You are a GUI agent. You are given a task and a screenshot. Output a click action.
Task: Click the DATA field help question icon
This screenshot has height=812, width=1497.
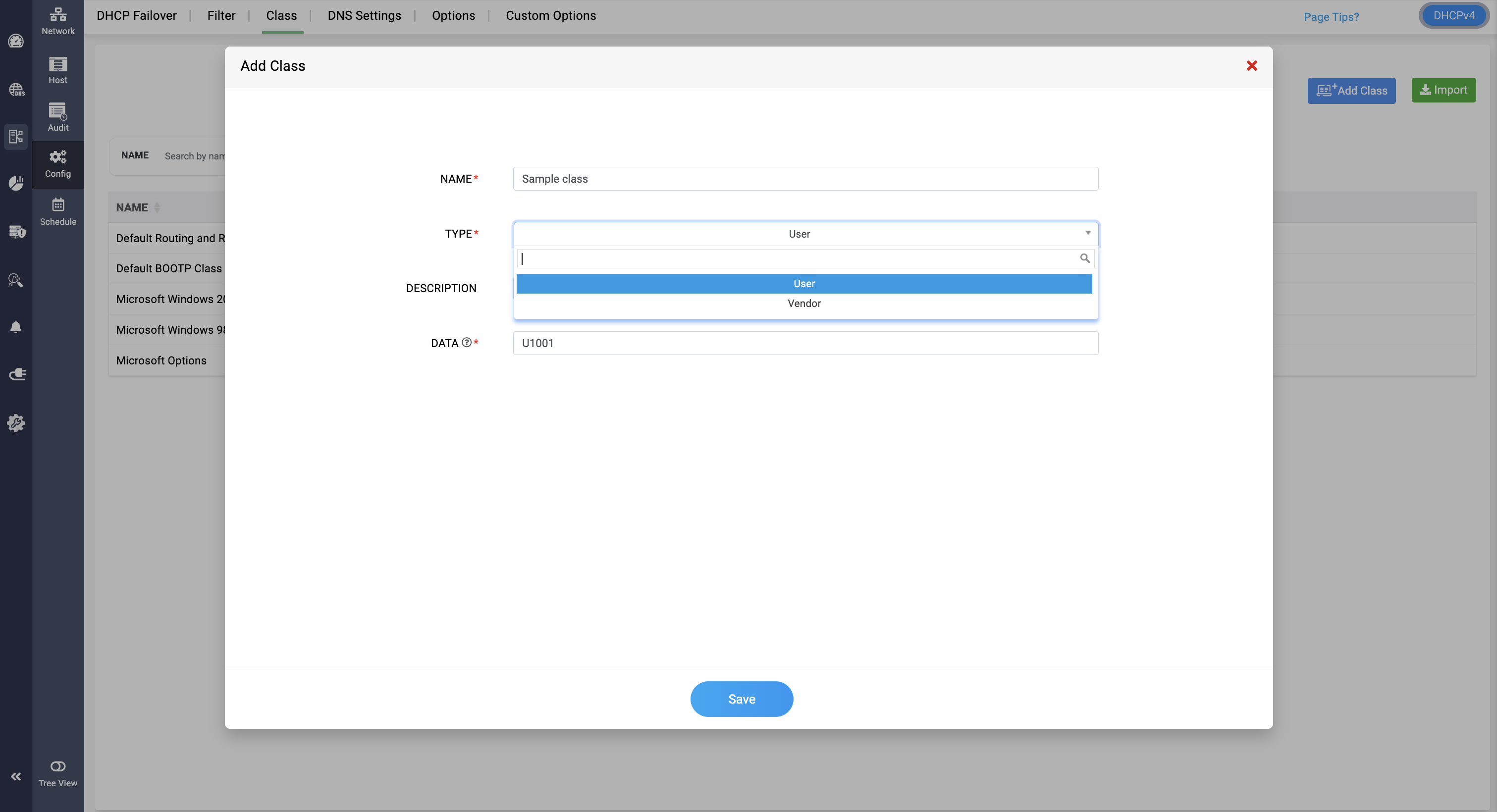tap(467, 343)
